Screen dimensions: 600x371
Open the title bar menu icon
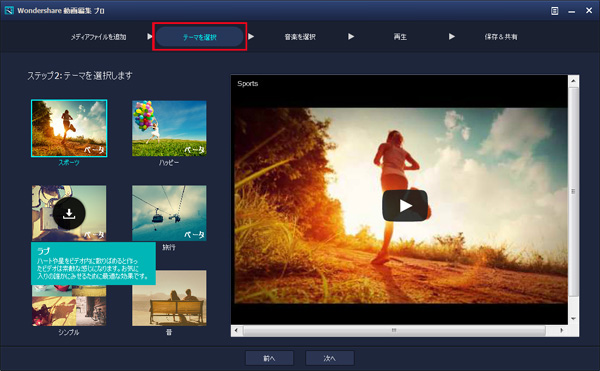point(554,11)
